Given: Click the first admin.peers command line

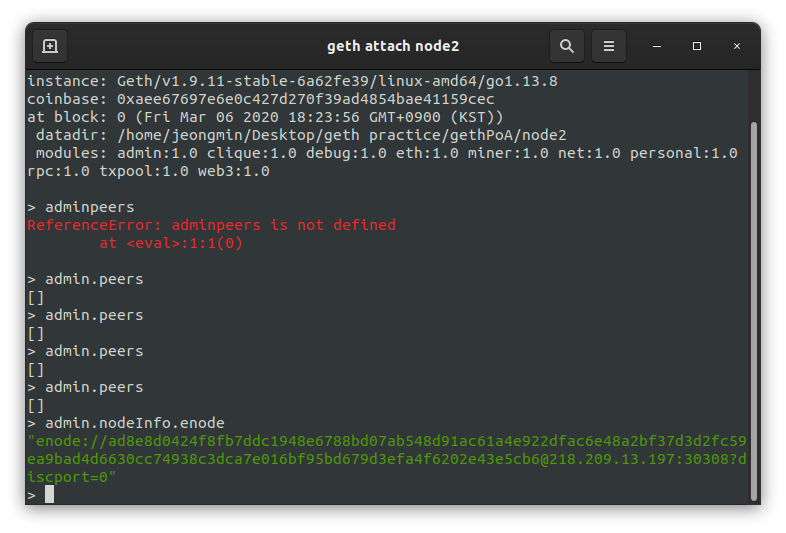Looking at the screenshot, I should pyautogui.click(x=85, y=279).
